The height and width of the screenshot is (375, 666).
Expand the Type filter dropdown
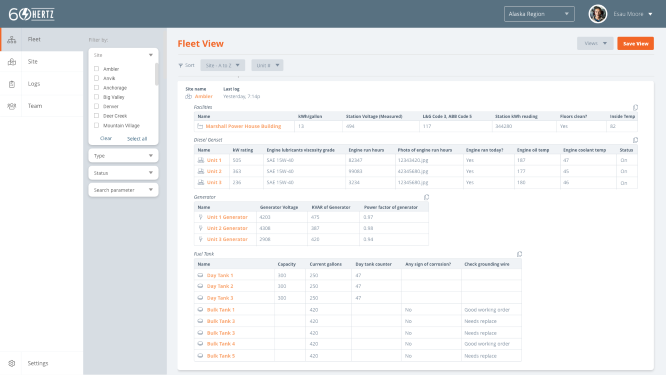click(123, 156)
